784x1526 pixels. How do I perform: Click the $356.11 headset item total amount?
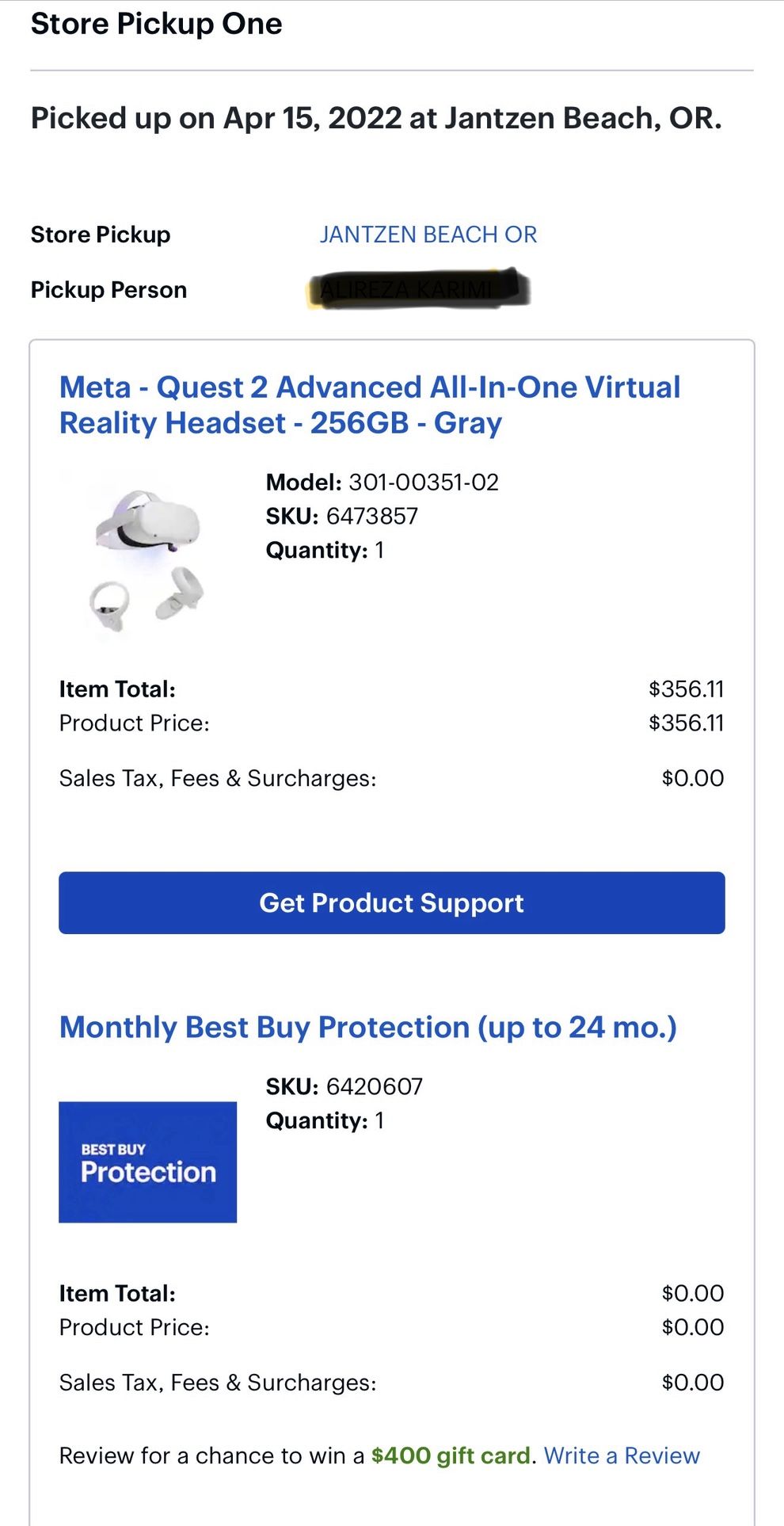click(x=686, y=689)
